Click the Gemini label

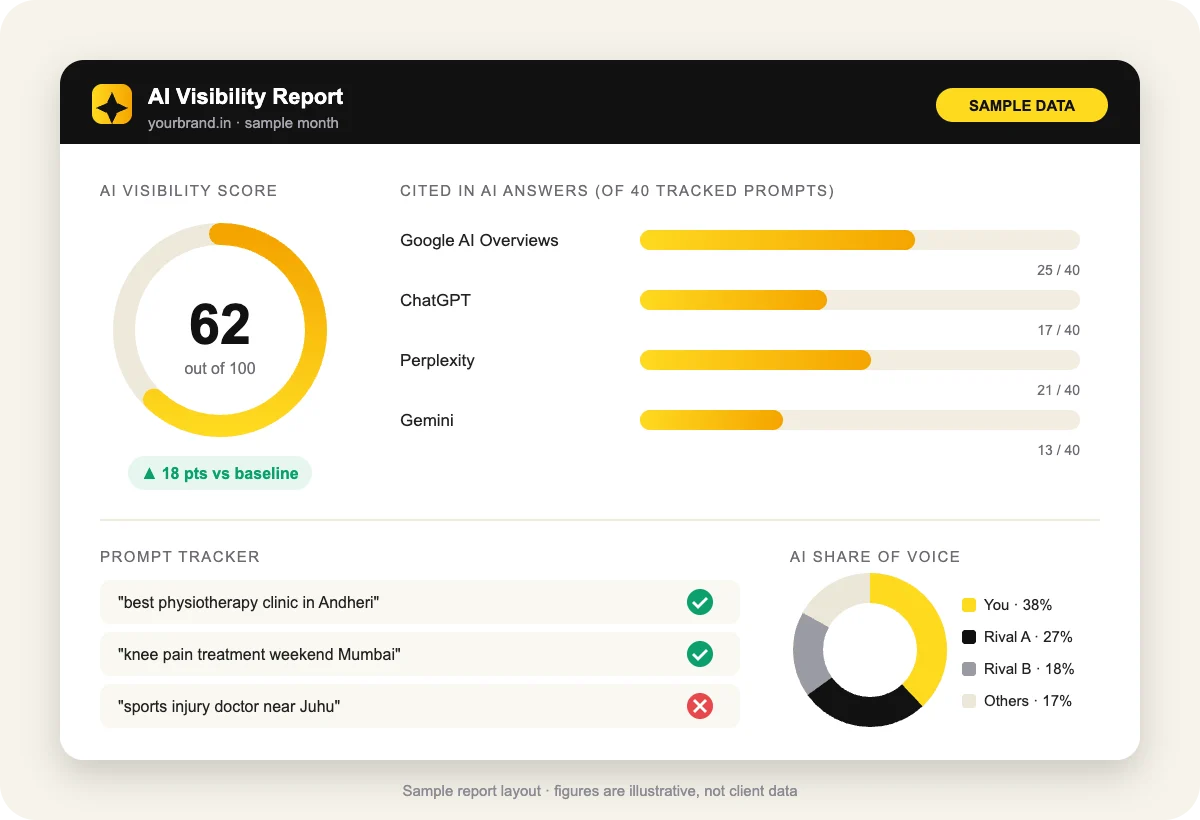(427, 420)
